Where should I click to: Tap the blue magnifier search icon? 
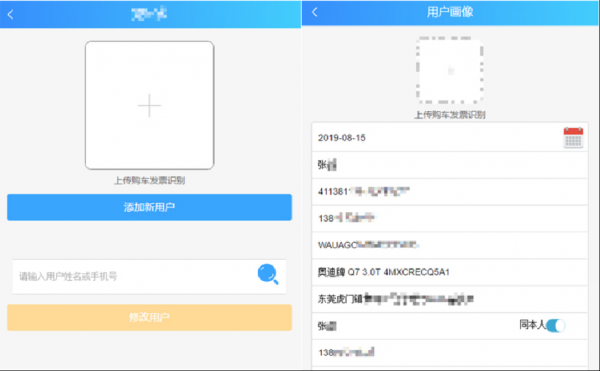coord(268,274)
